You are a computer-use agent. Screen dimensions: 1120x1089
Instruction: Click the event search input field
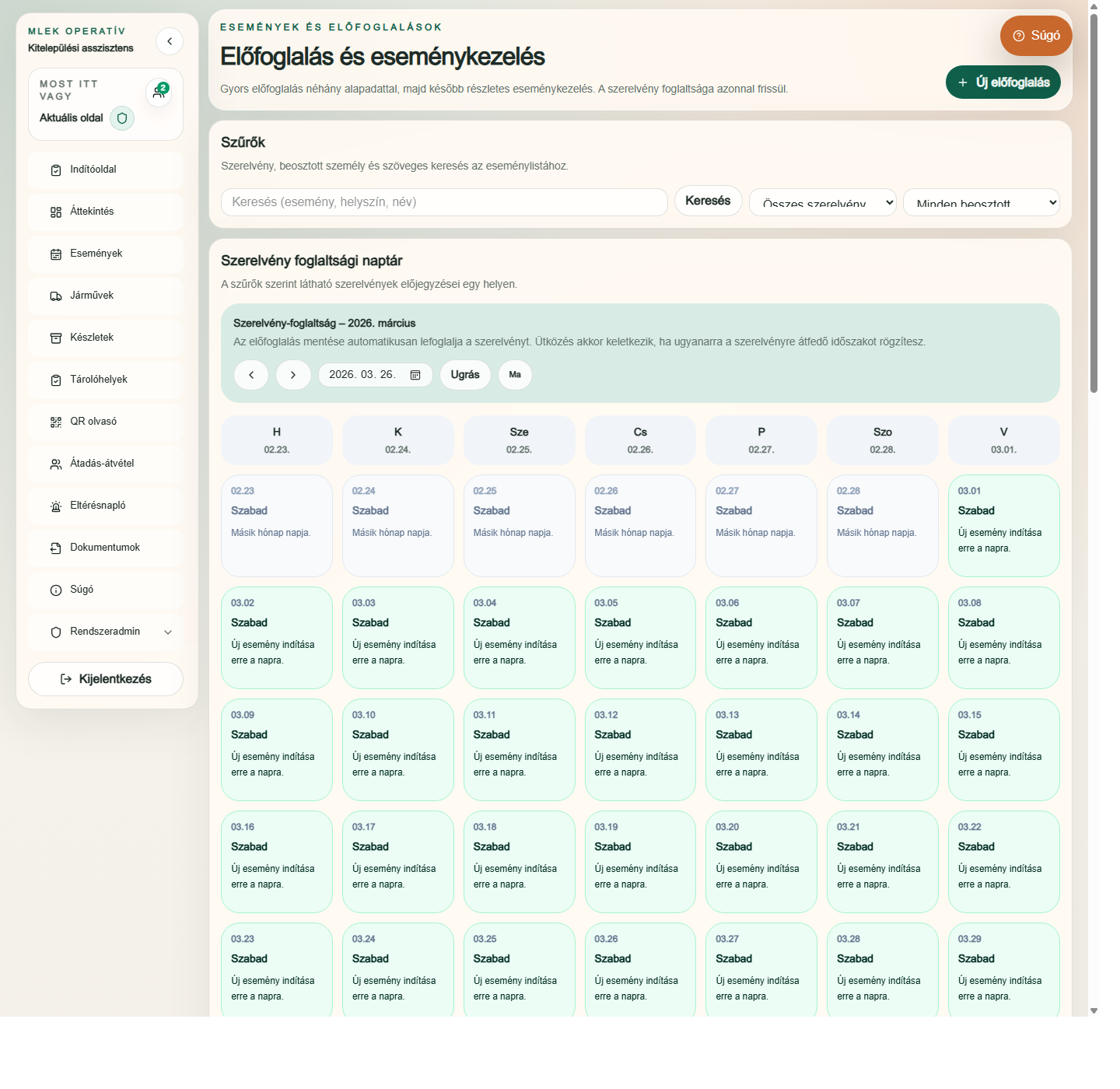pyautogui.click(x=444, y=202)
